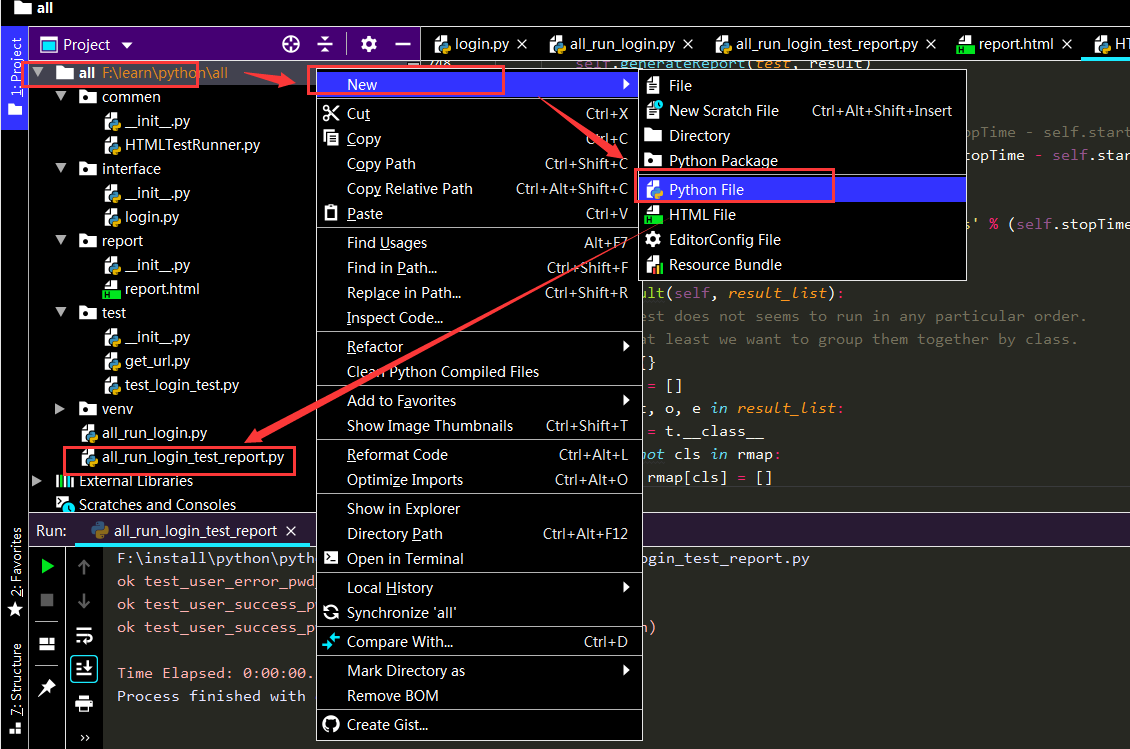Screen dimensions: 1130x749
Task: Hide the Project panel with minimize icon
Action: point(403,44)
